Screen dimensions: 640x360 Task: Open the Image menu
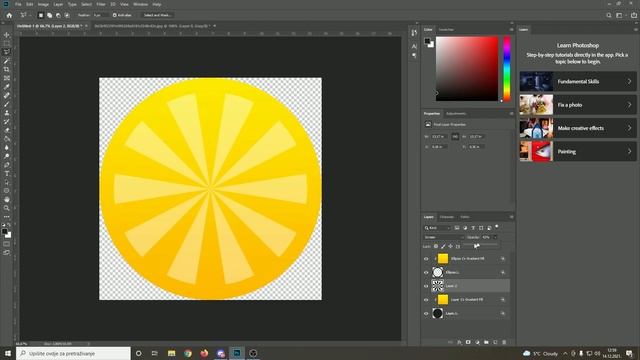click(43, 4)
